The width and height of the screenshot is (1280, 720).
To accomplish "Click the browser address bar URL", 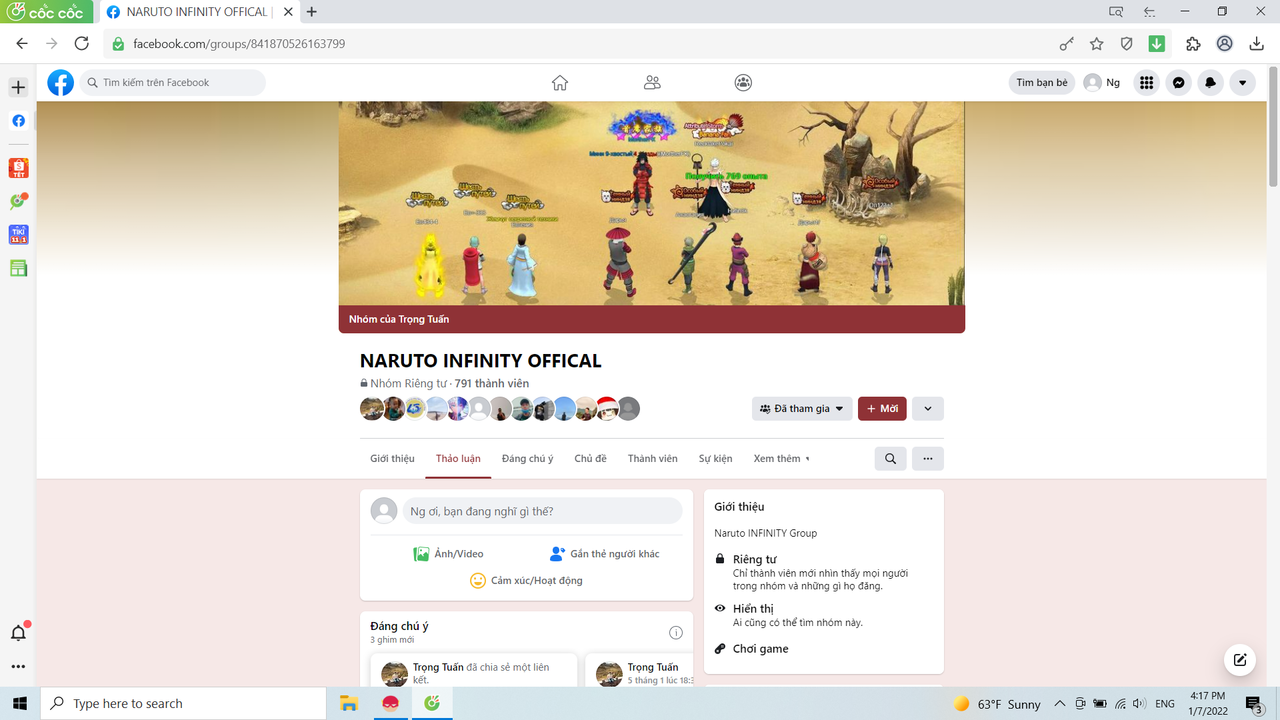I will point(239,44).
